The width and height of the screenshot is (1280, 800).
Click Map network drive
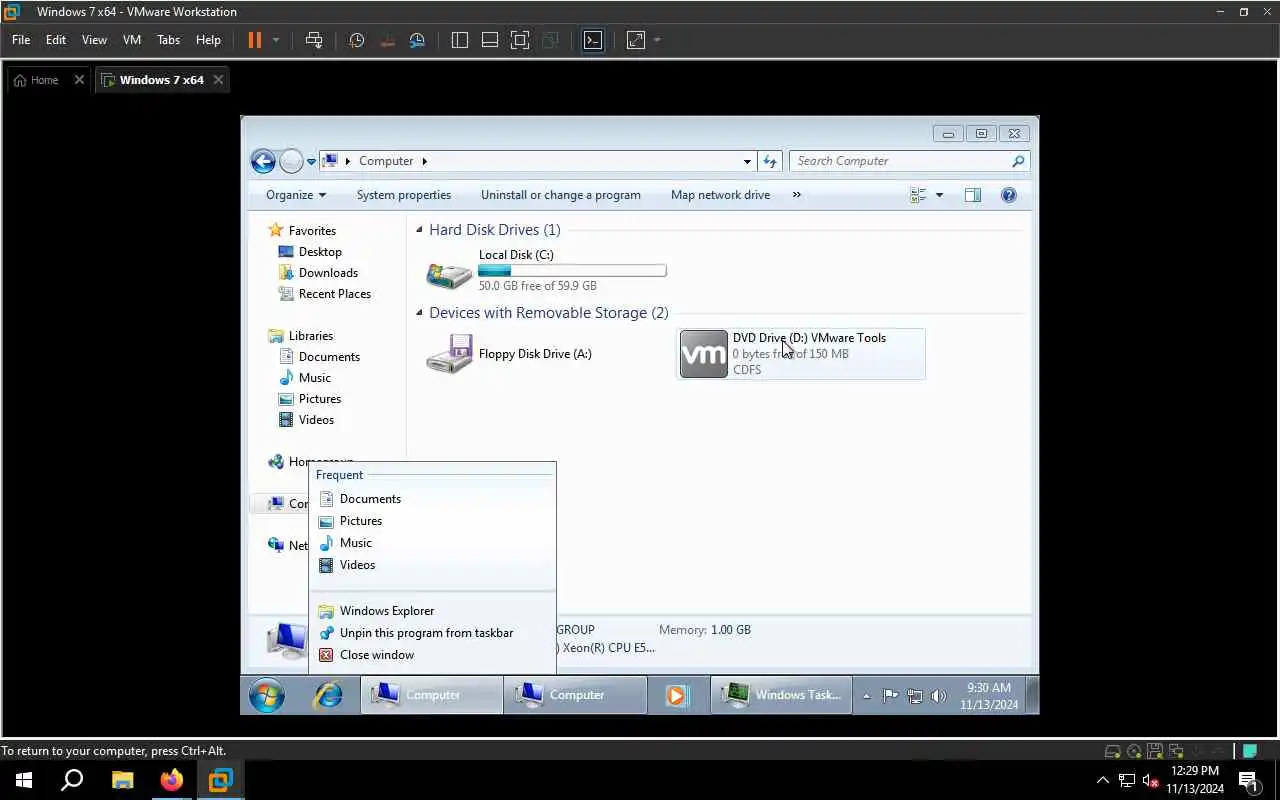pyautogui.click(x=720, y=195)
